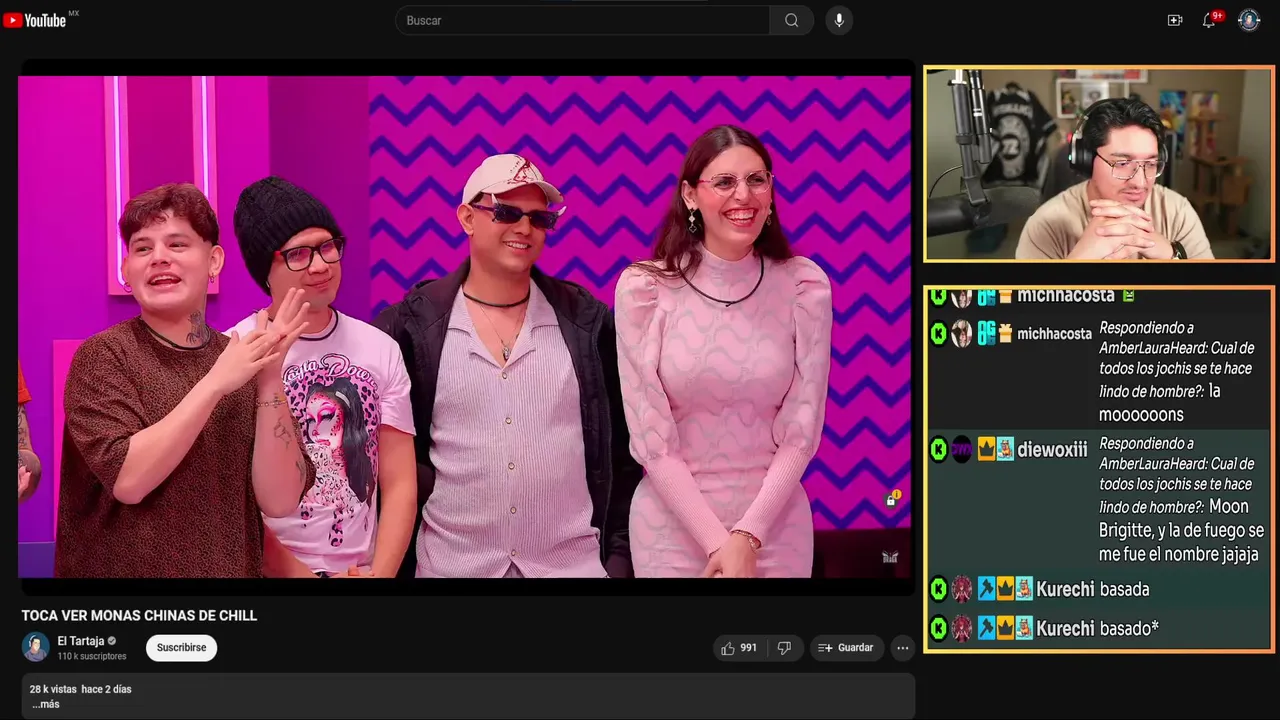This screenshot has height=720, width=1280.
Task: Click the streamer webcam overlay
Action: [x=1099, y=164]
